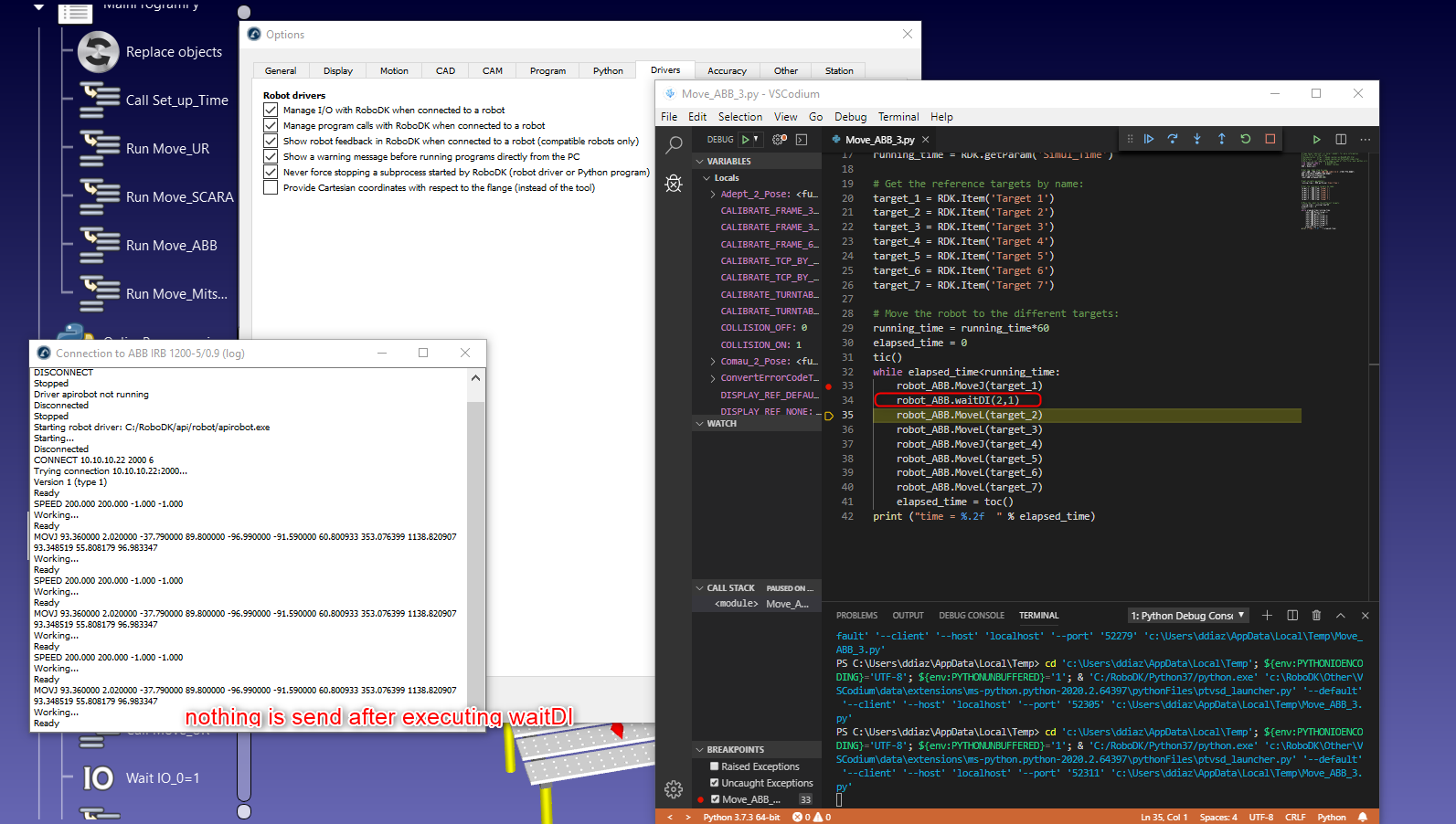Start debugging with the green play button
Viewport: 1456px width, 824px height.
click(746, 140)
